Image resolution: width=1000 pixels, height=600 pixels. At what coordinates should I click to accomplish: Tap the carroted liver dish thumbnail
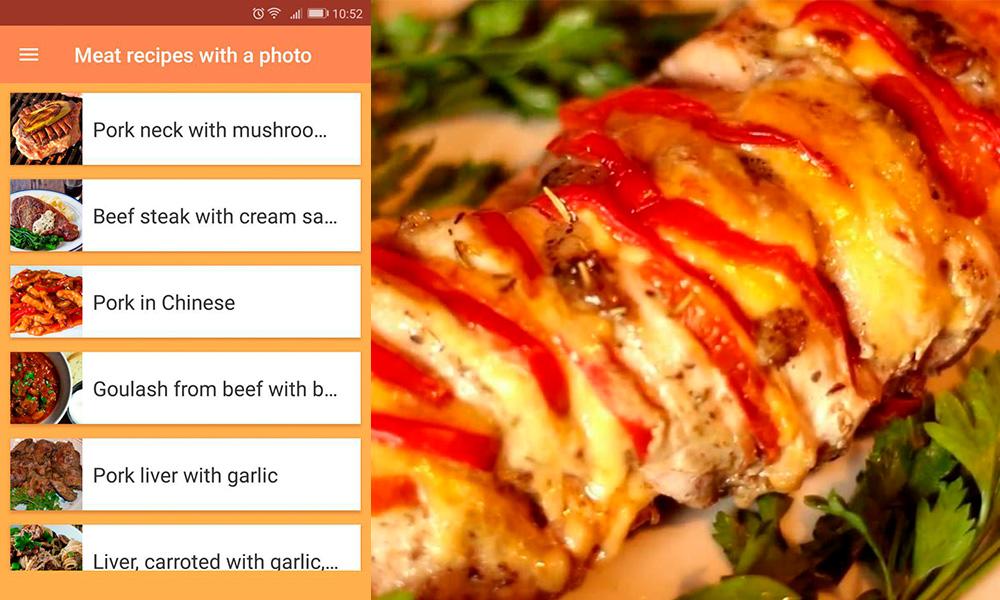click(46, 548)
